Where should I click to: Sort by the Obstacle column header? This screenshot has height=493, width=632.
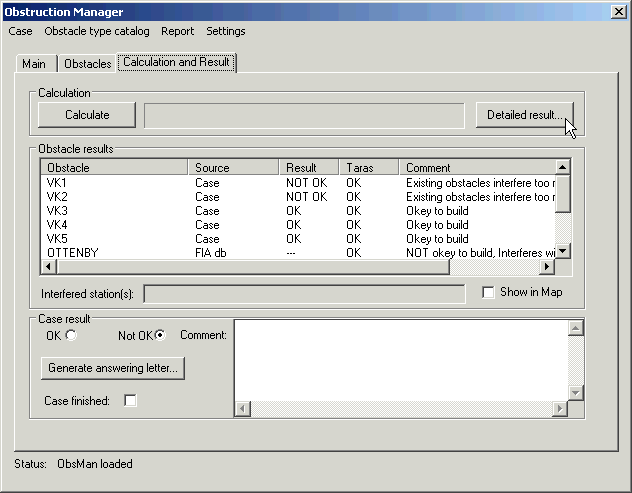coord(114,167)
